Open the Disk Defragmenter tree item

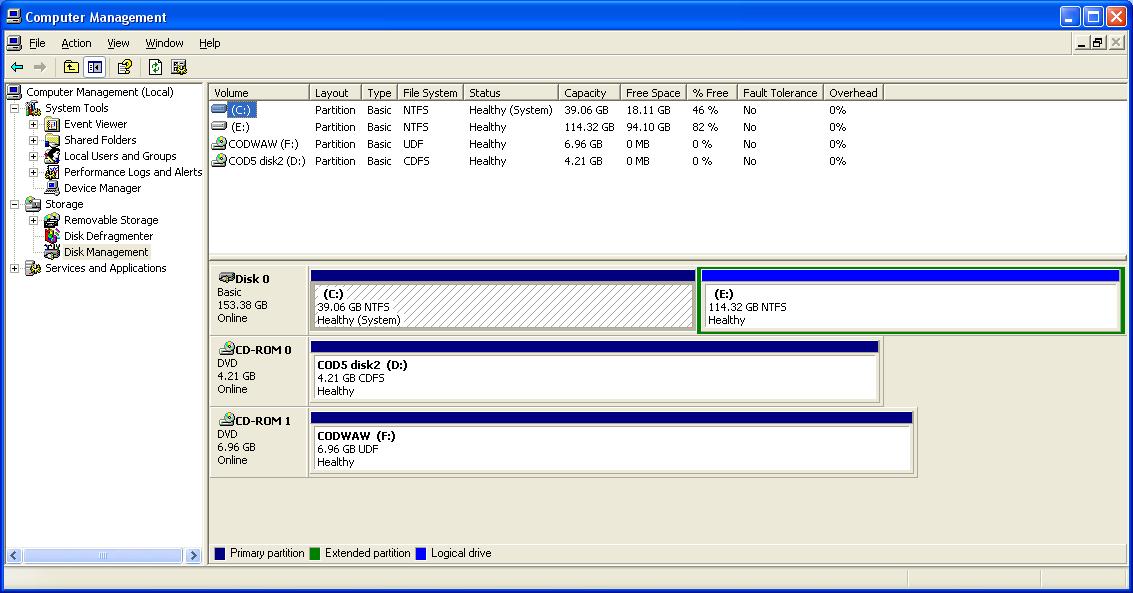(108, 236)
